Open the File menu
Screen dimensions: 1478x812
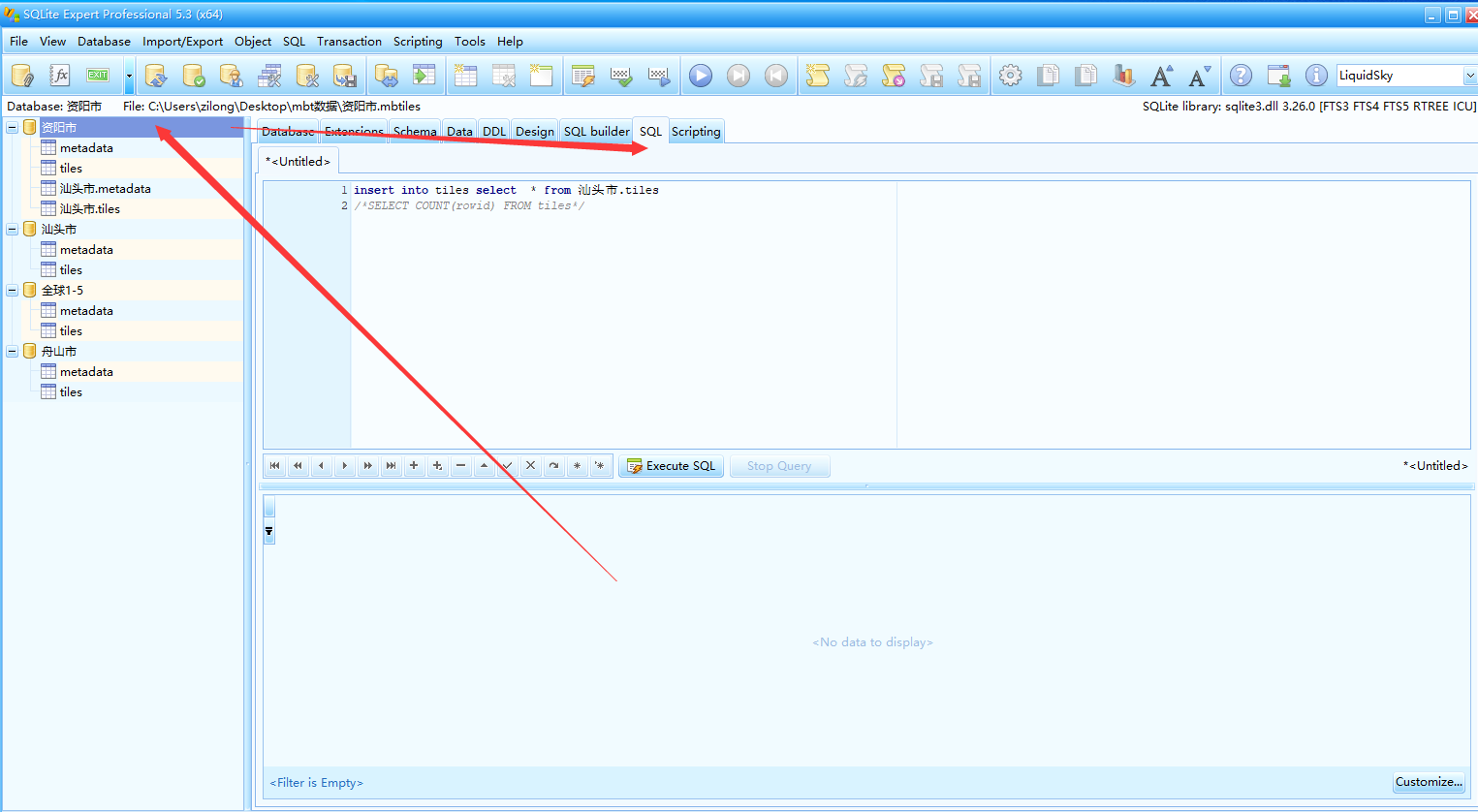pos(18,42)
